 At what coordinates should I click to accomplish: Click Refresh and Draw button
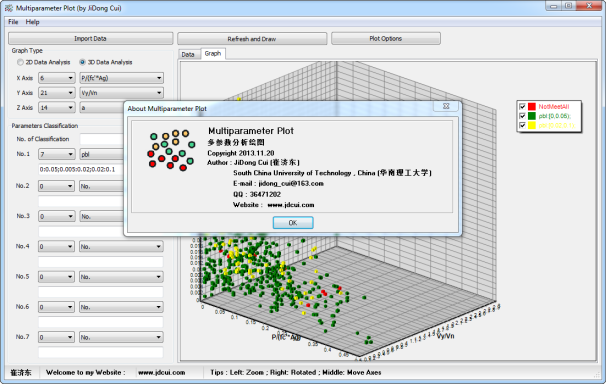point(252,39)
